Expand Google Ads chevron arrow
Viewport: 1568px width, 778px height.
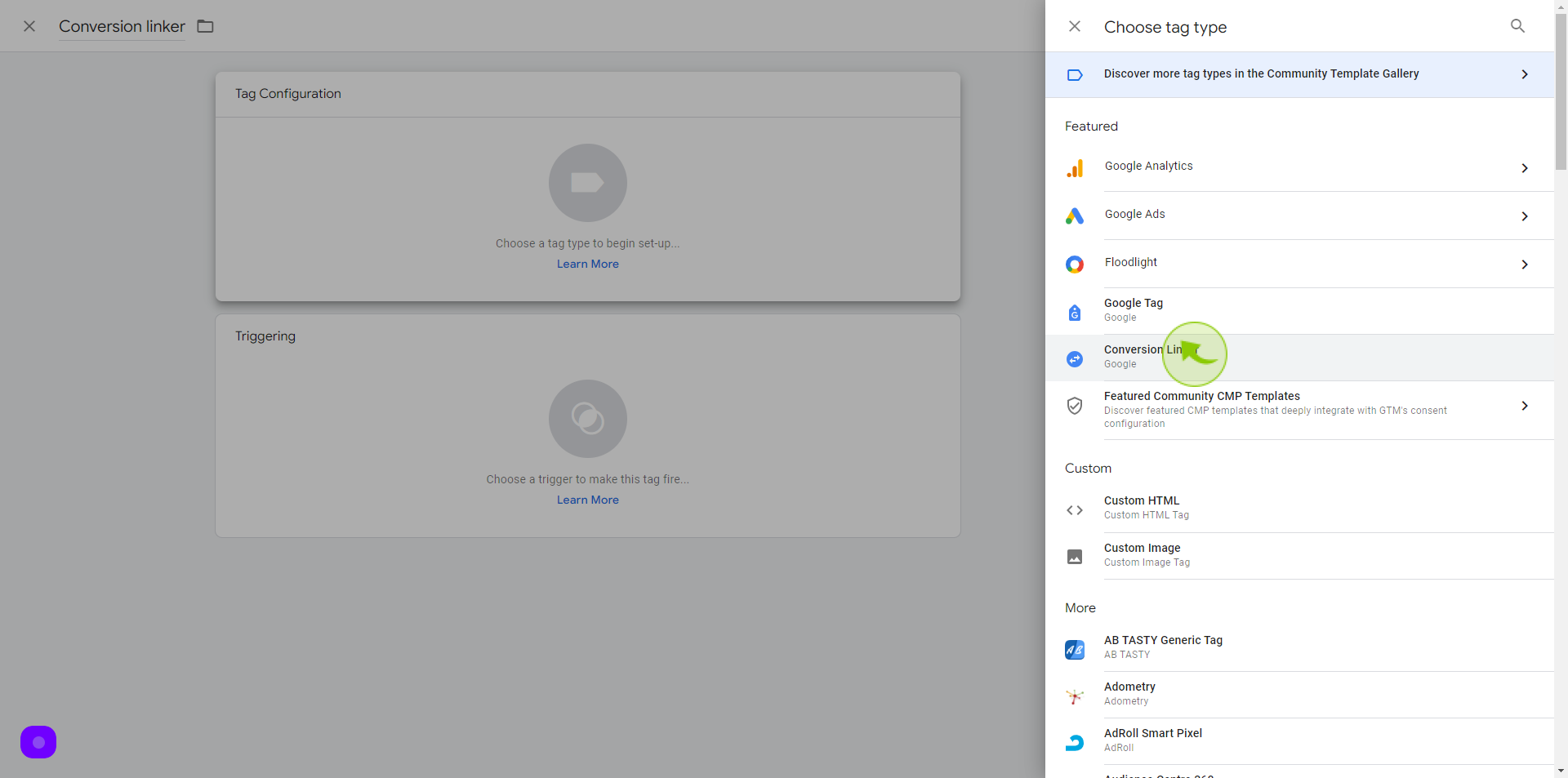(x=1525, y=216)
